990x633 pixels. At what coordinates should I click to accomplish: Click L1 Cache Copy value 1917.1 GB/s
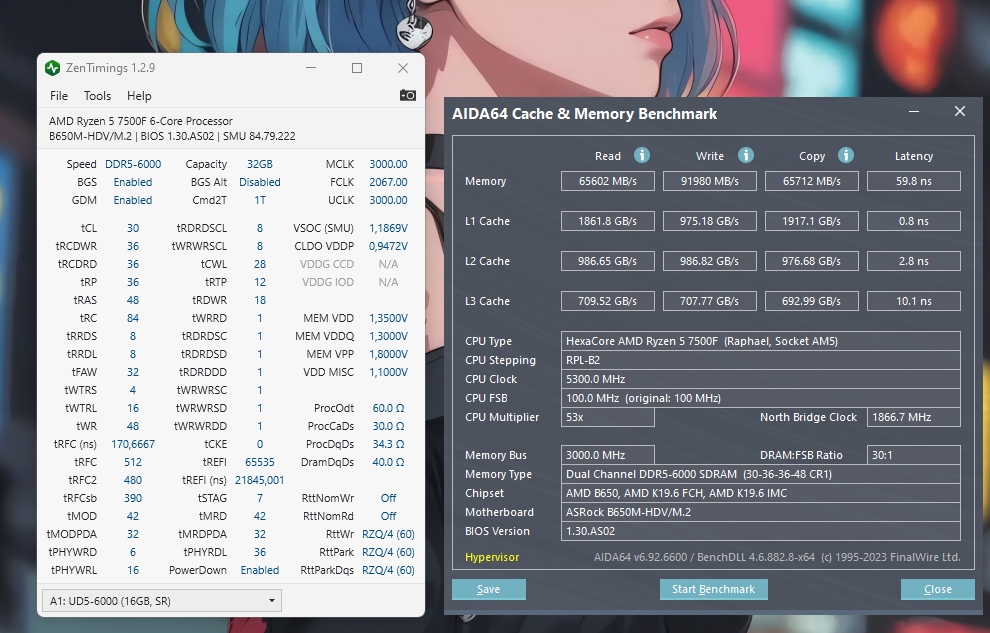click(812, 221)
